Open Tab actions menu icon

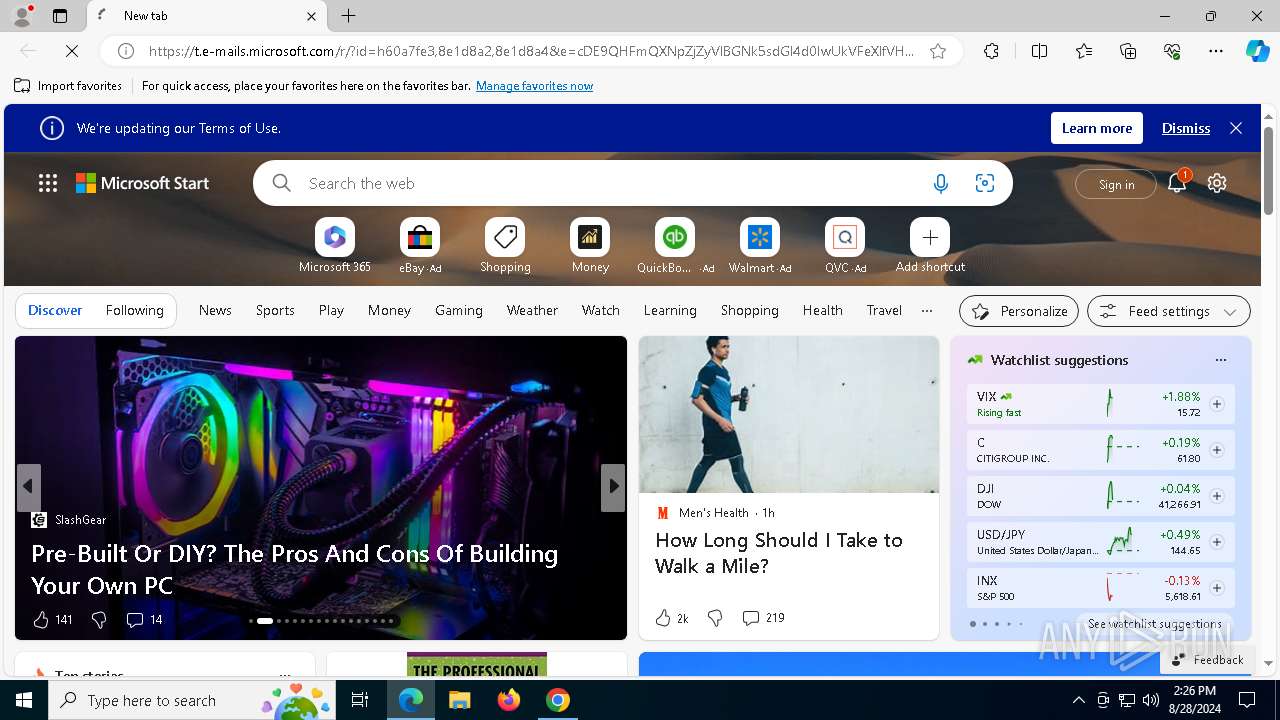(x=60, y=16)
